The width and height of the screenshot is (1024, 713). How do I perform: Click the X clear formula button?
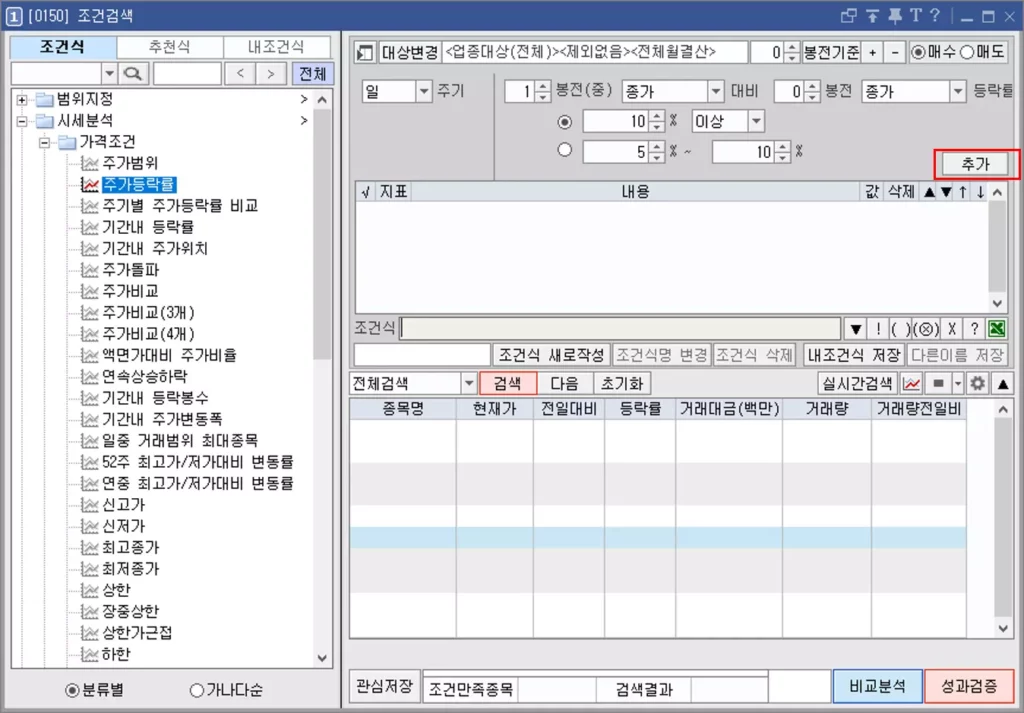coord(952,328)
